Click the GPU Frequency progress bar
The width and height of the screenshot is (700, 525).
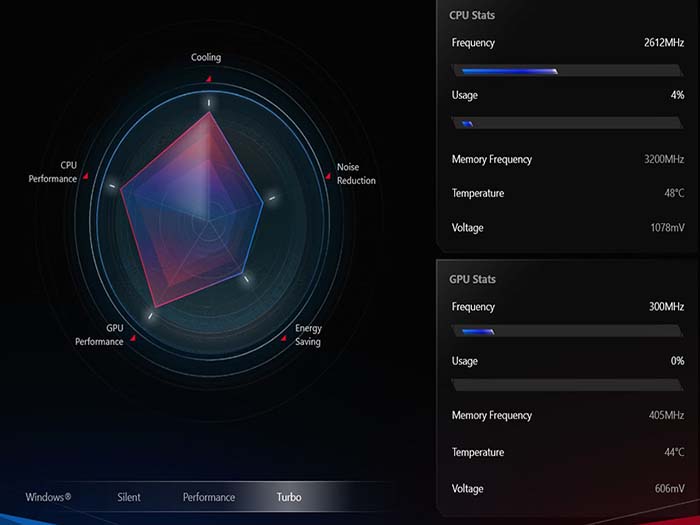[567, 331]
